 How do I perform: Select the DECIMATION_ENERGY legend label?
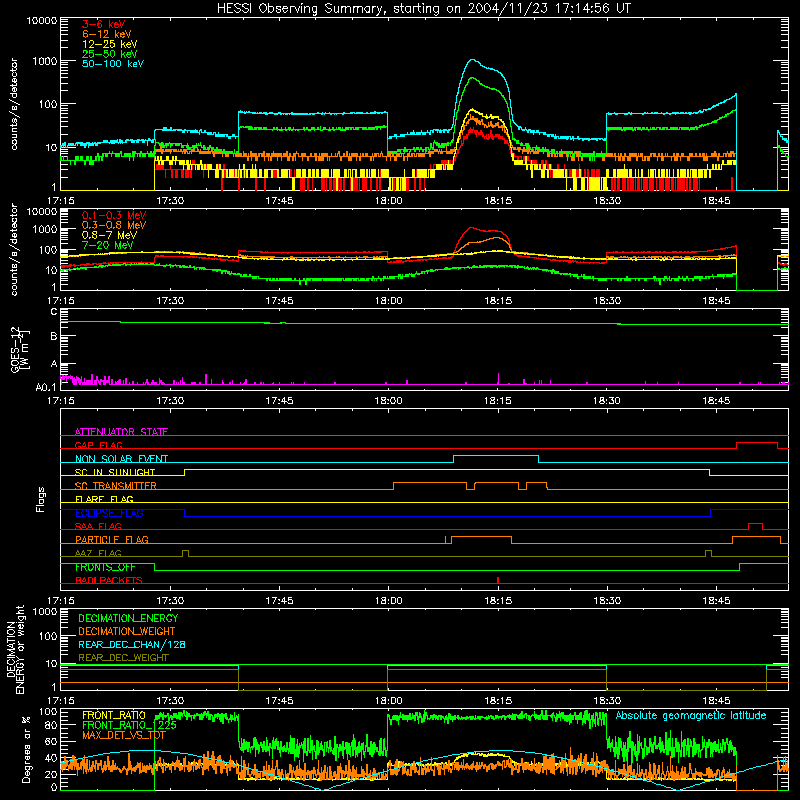tap(128, 618)
